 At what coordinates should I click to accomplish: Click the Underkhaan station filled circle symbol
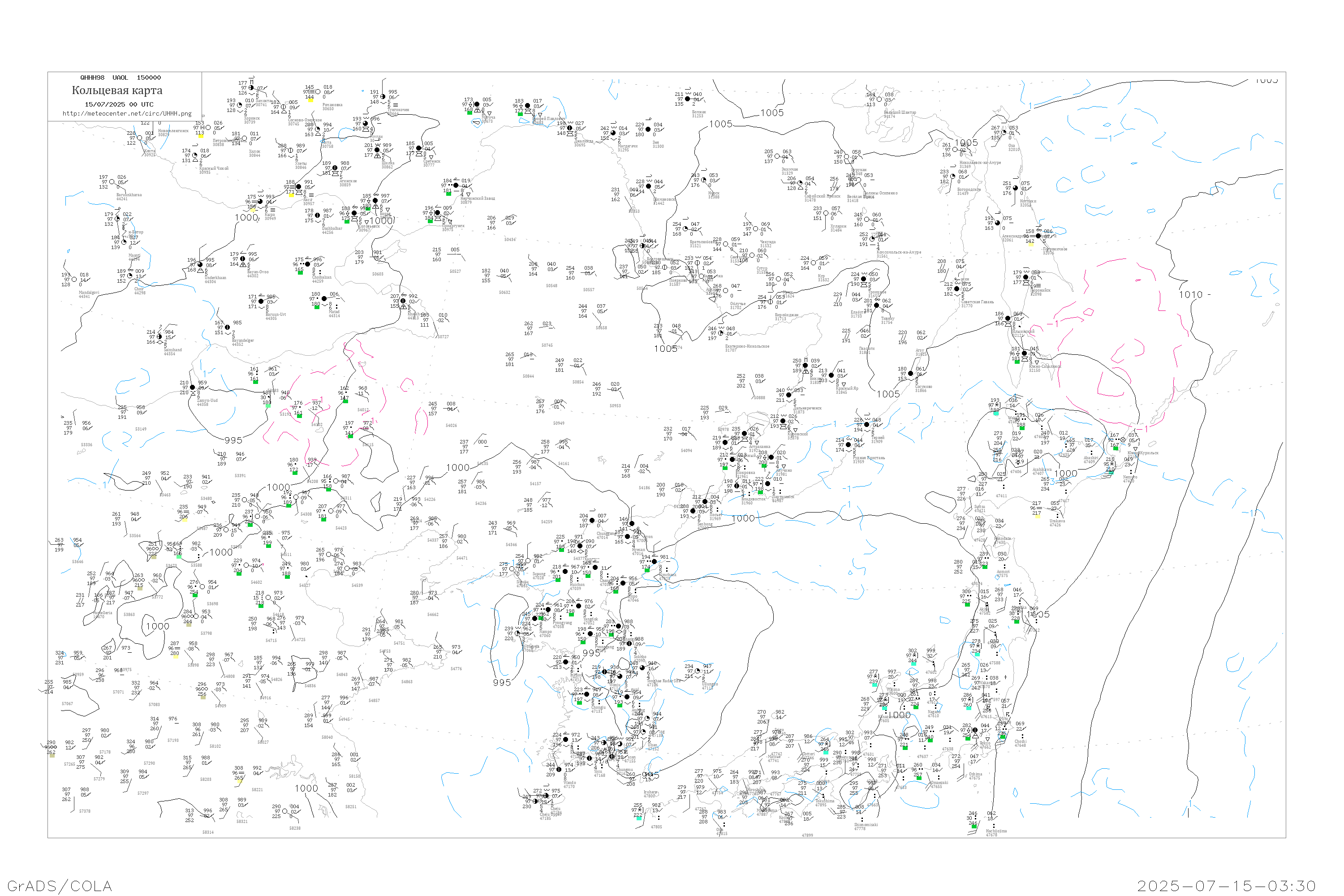pos(200,265)
